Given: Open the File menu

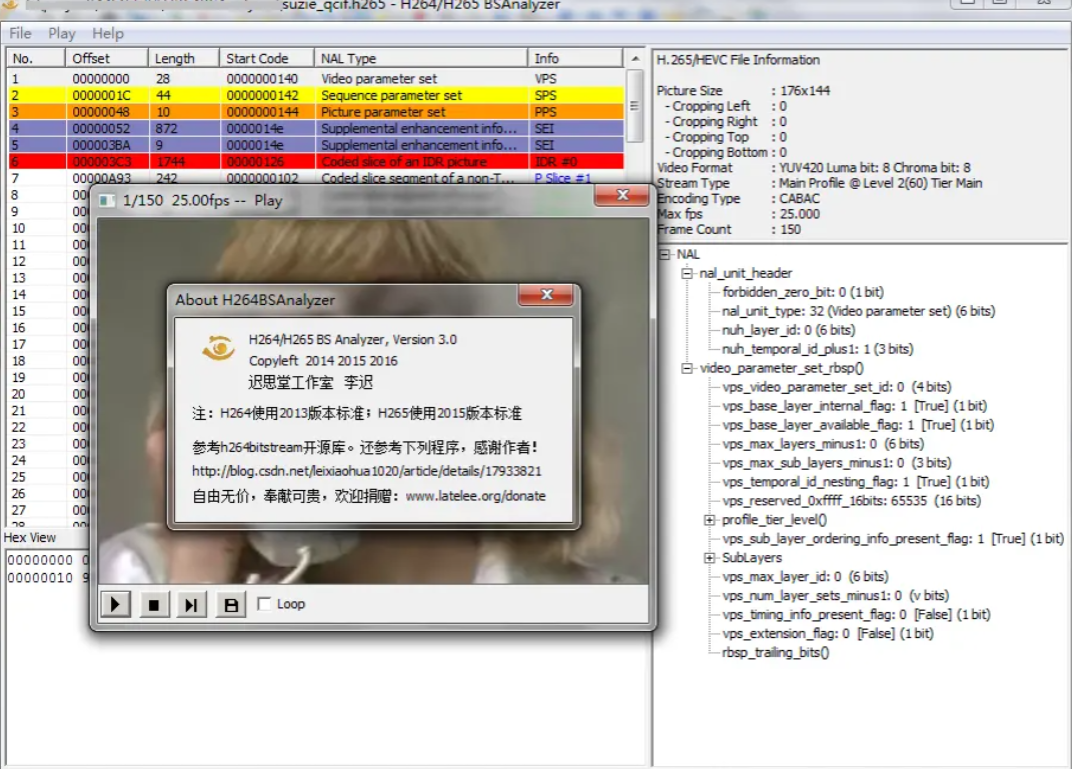Looking at the screenshot, I should click(20, 33).
